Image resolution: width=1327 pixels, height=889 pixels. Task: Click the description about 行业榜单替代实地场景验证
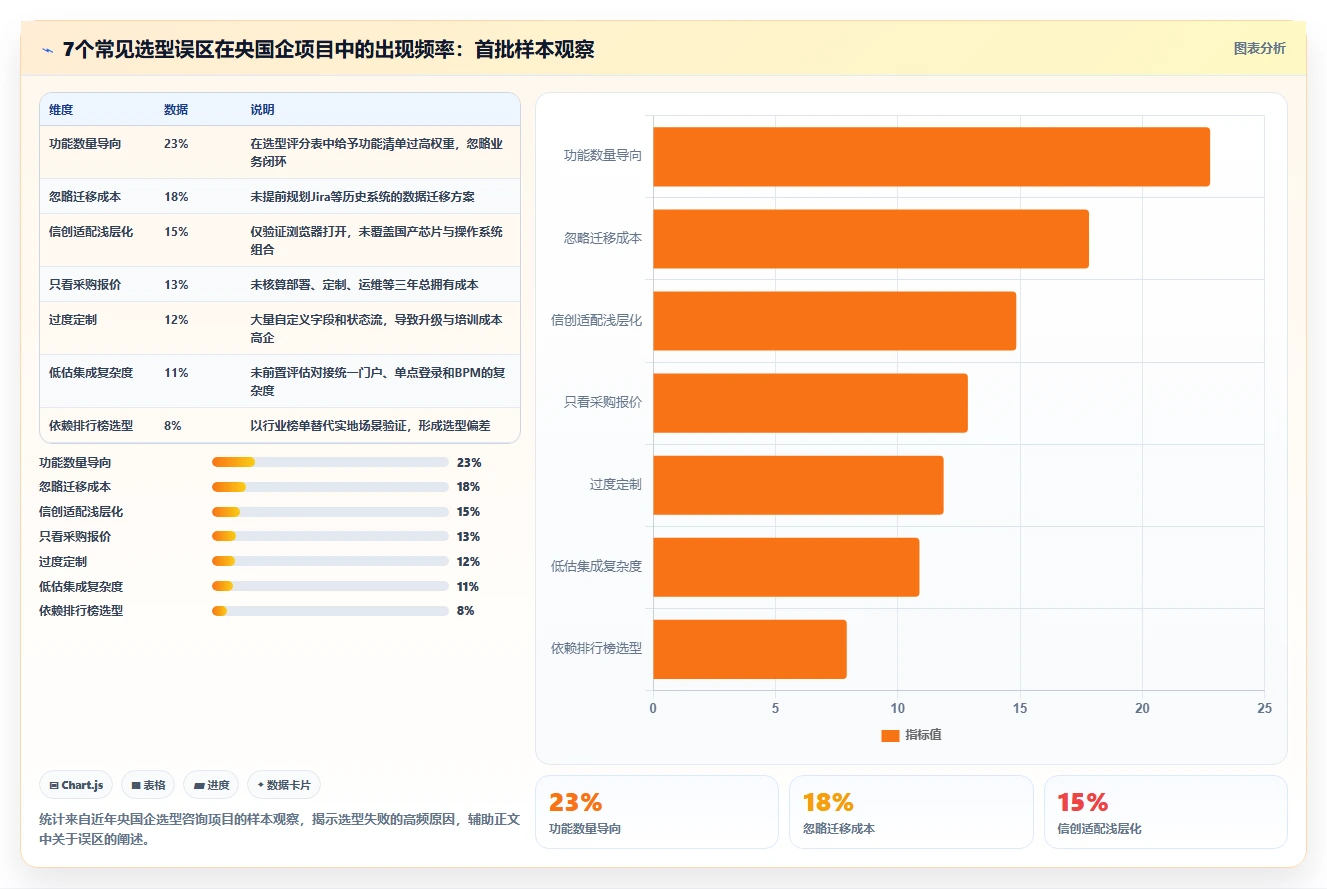click(371, 426)
